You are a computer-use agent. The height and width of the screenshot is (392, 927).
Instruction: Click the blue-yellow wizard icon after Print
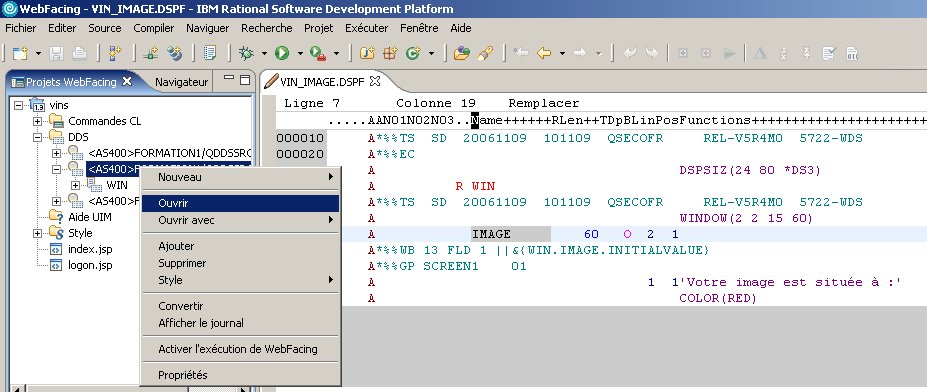[x=115, y=53]
